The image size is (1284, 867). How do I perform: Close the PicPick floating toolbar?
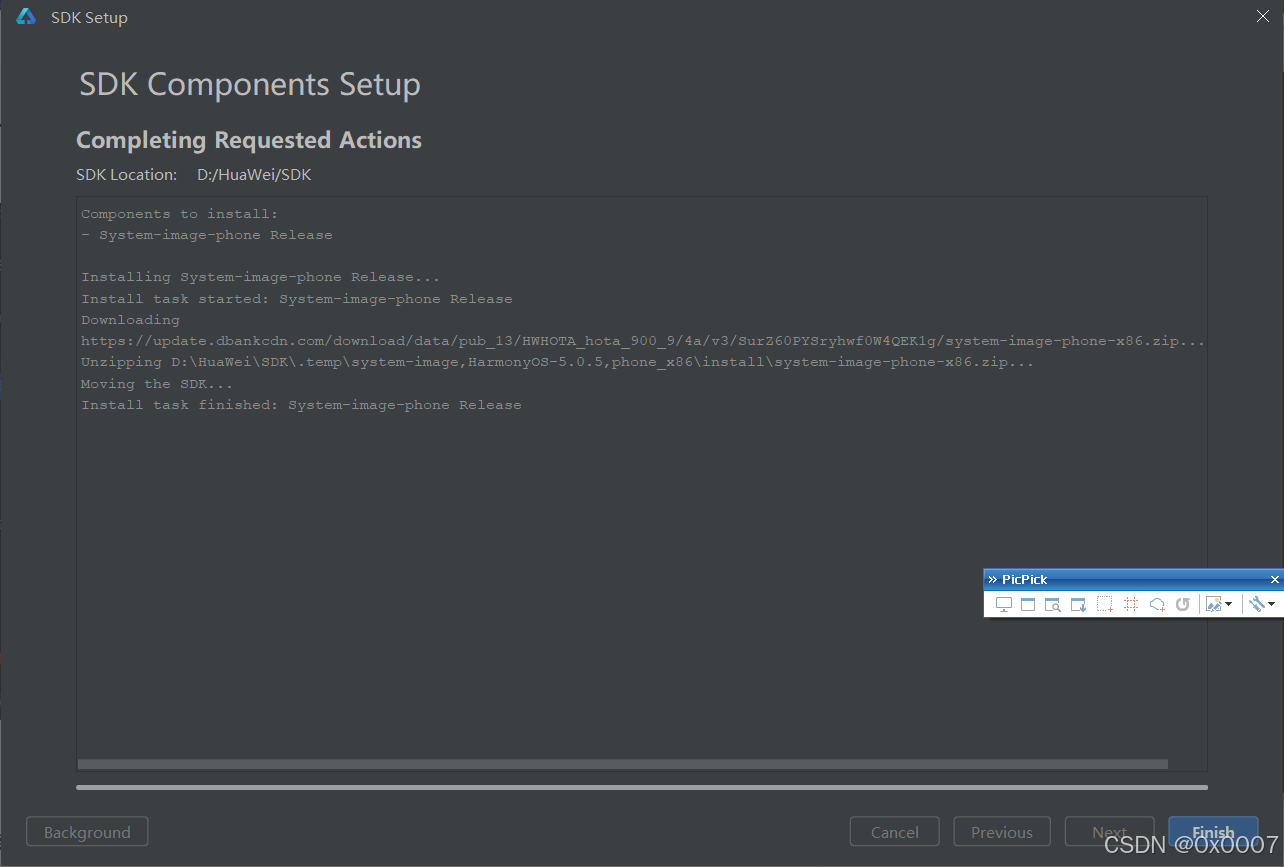(x=1275, y=579)
